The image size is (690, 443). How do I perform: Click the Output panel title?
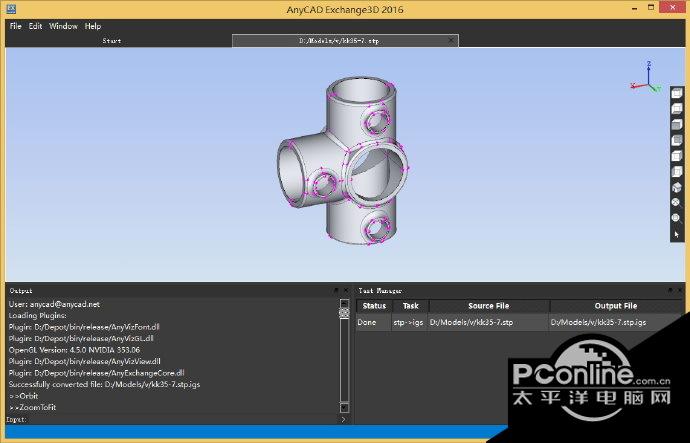tap(21, 291)
